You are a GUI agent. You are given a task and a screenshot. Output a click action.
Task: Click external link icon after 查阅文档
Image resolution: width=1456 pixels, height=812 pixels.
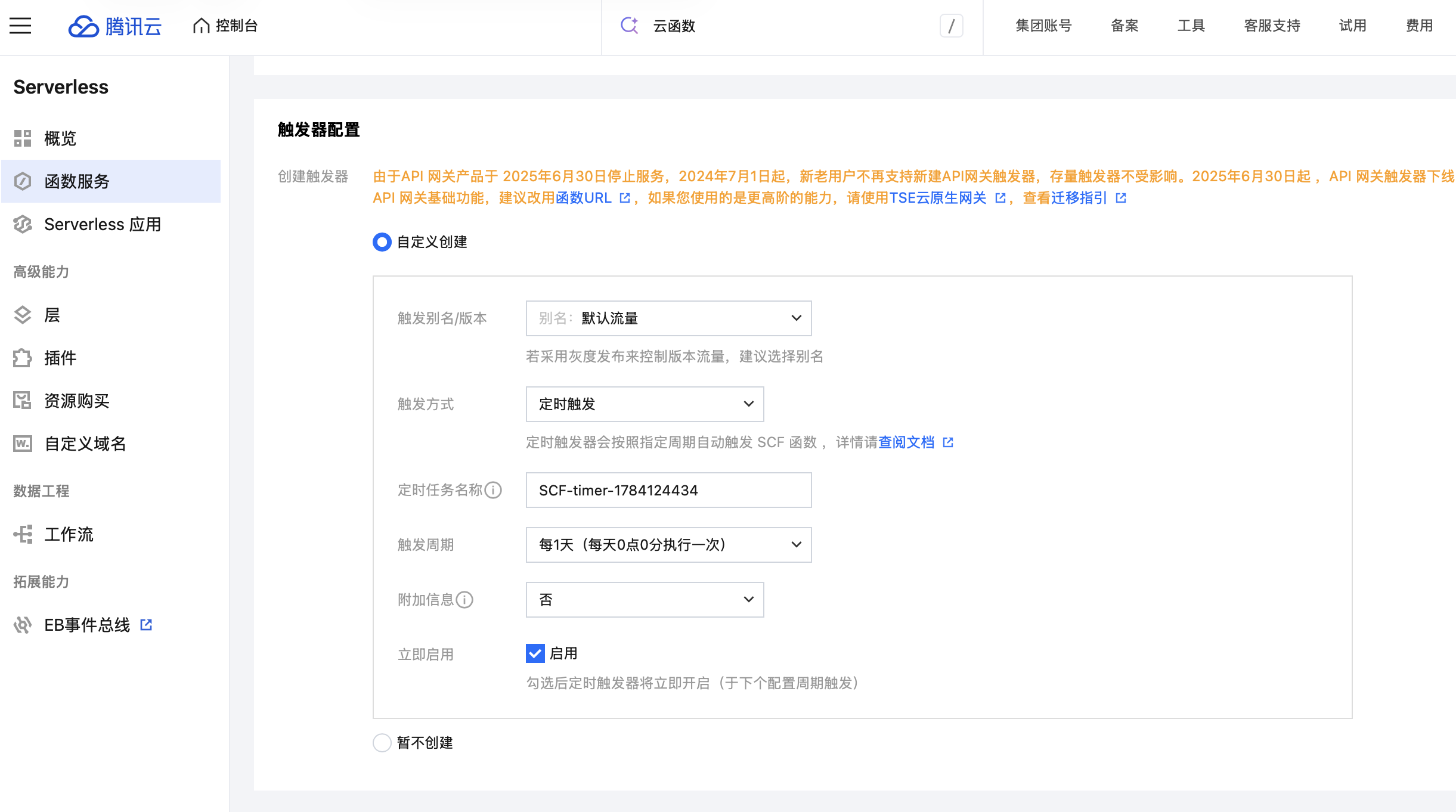[948, 442]
